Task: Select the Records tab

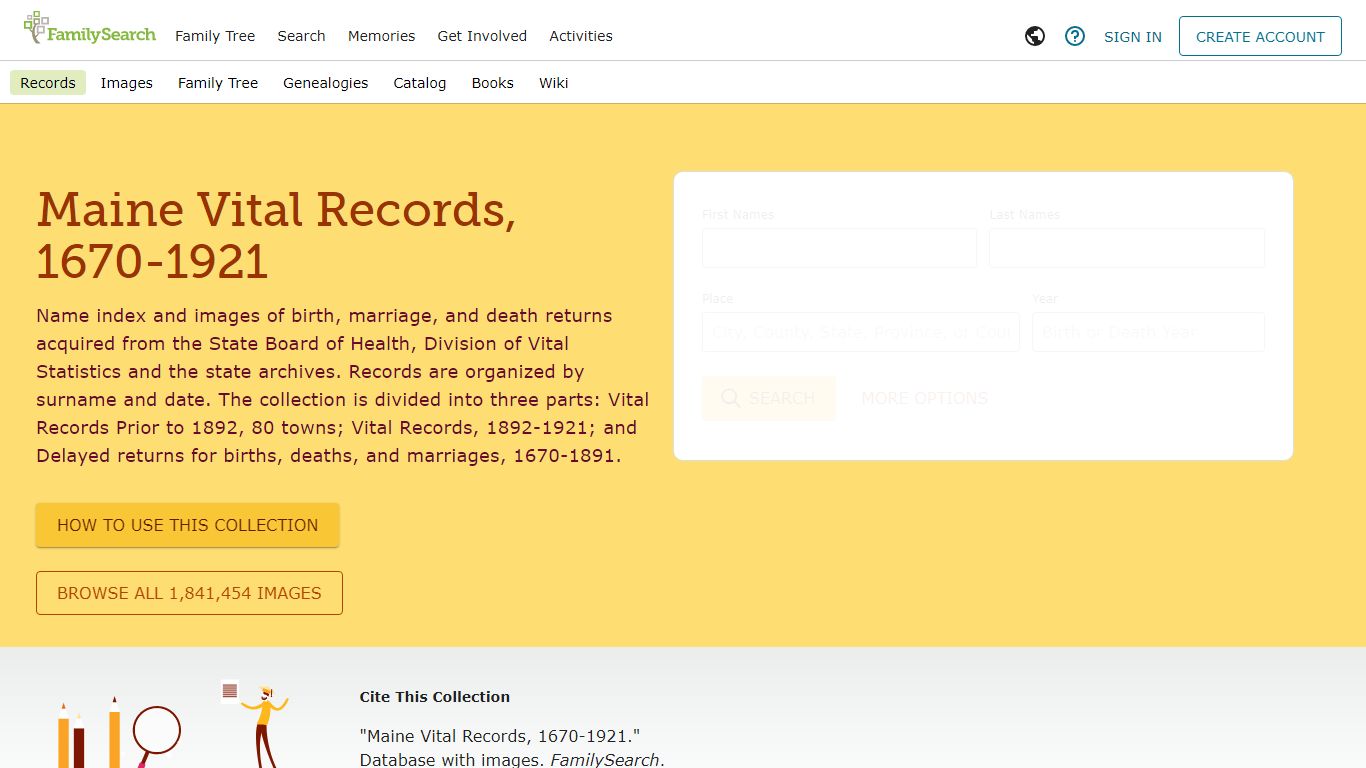Action: click(x=48, y=83)
